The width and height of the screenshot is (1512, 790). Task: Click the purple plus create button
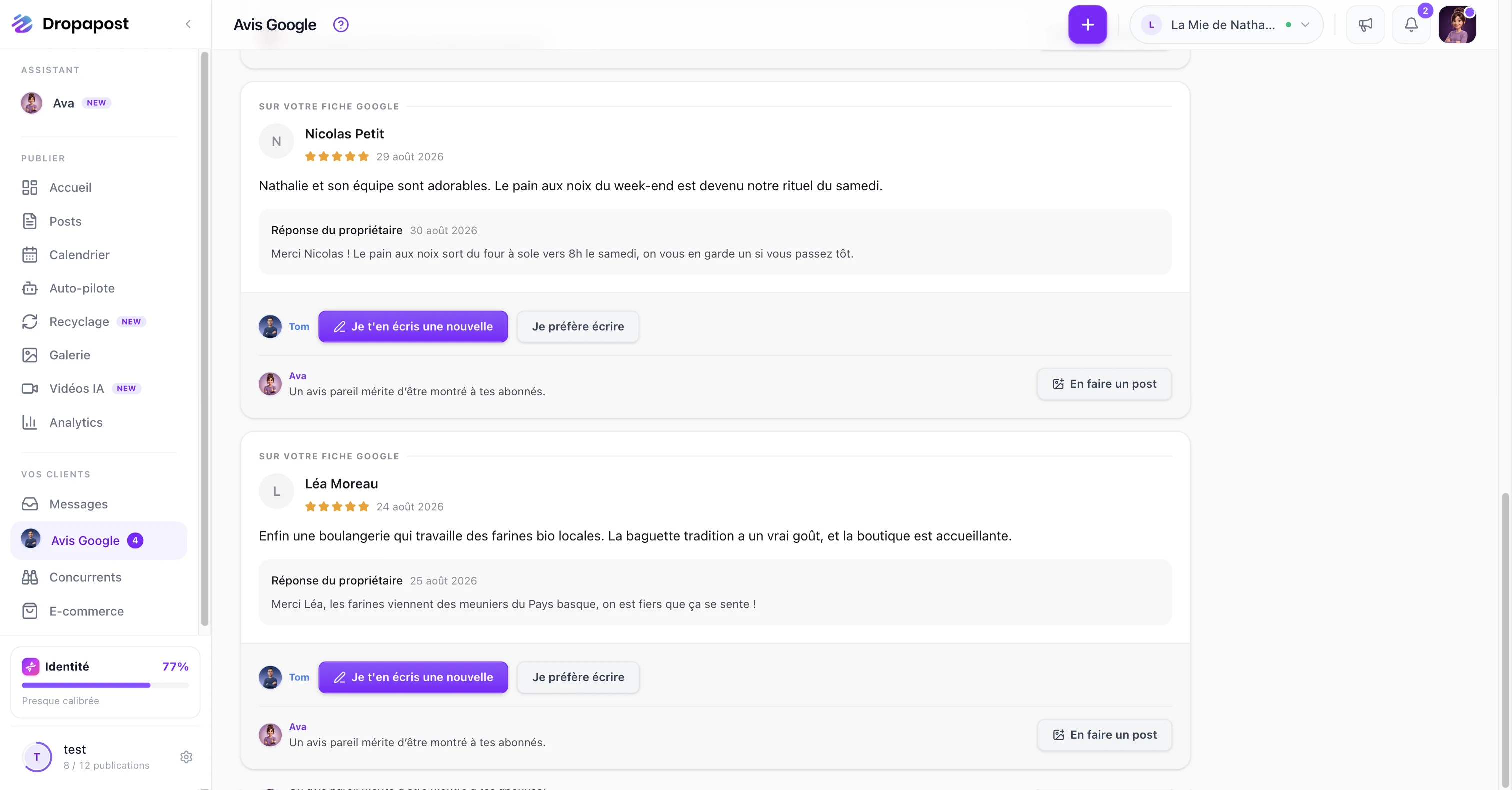1087,24
